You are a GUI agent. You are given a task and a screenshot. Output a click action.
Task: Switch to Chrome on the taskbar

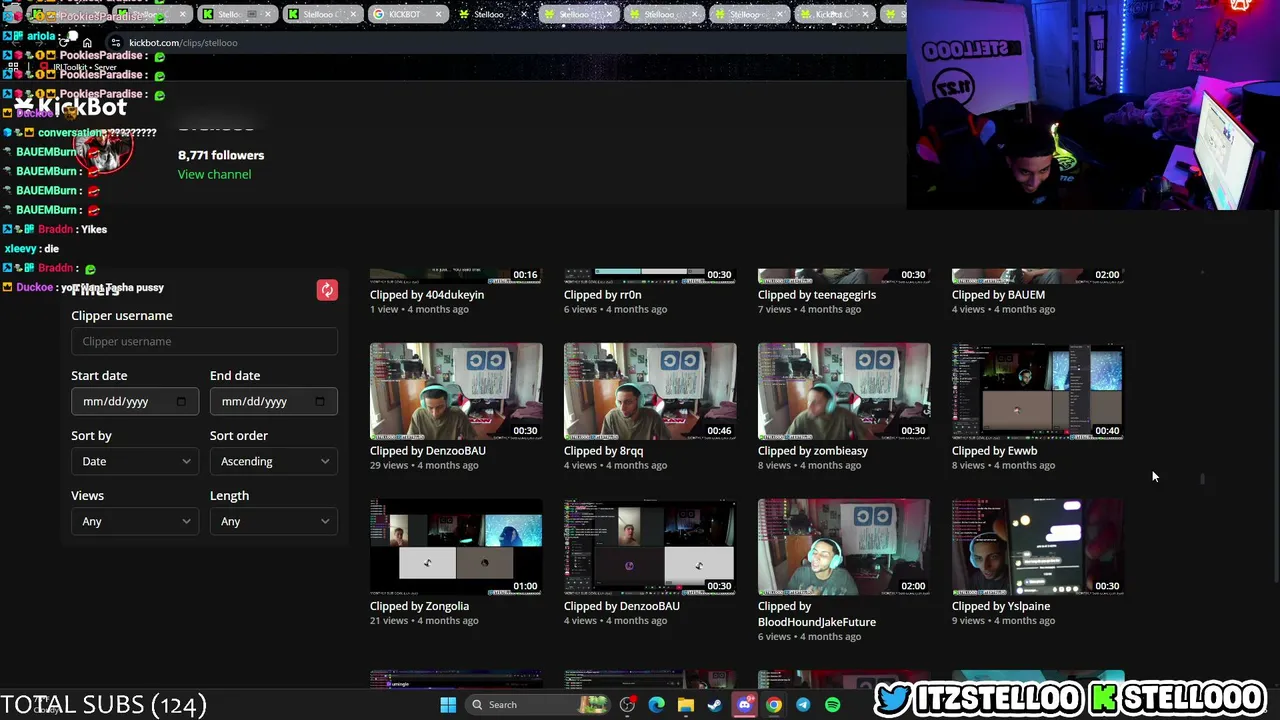[774, 705]
